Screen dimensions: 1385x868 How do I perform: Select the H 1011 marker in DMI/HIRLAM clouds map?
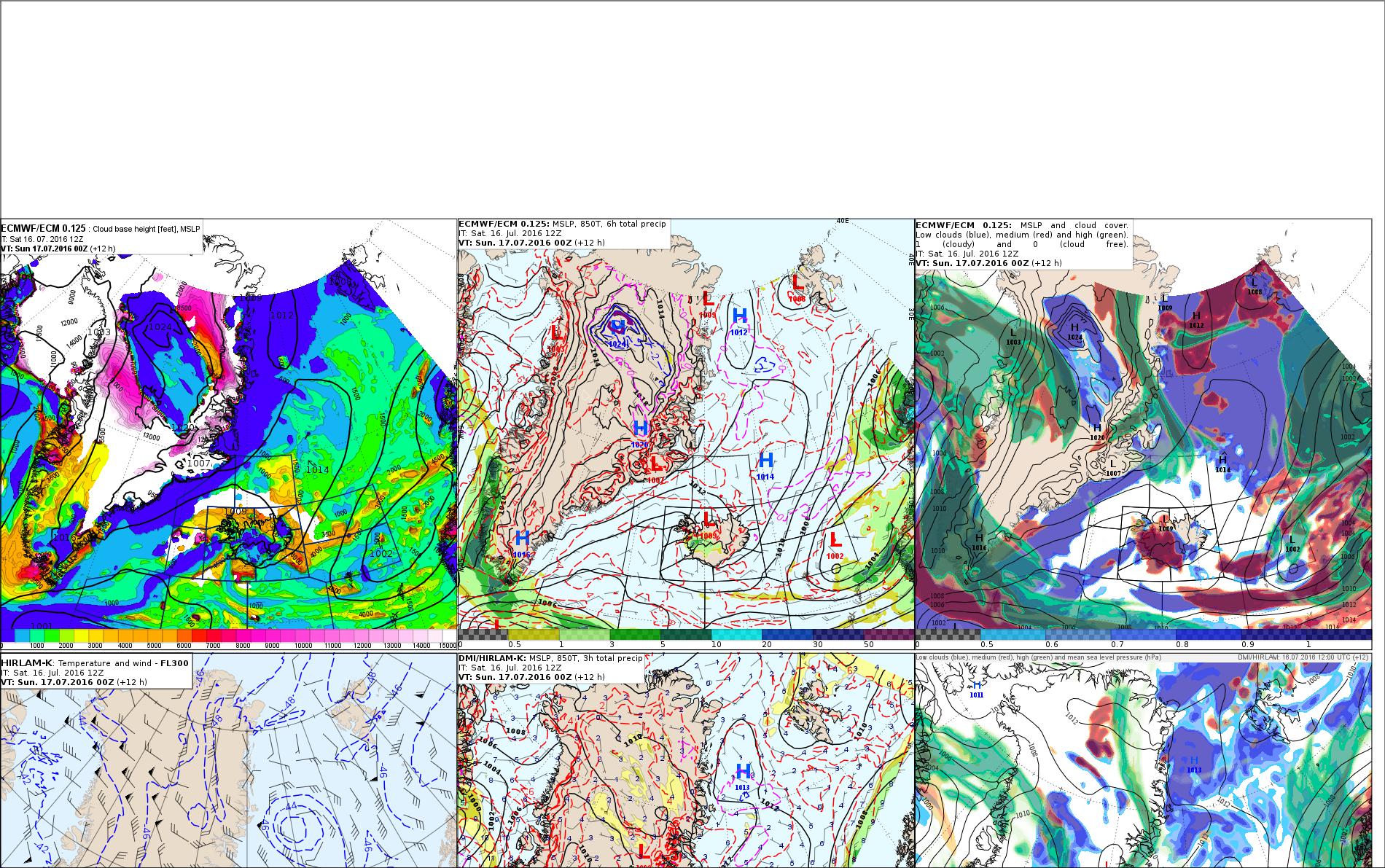[x=977, y=689]
